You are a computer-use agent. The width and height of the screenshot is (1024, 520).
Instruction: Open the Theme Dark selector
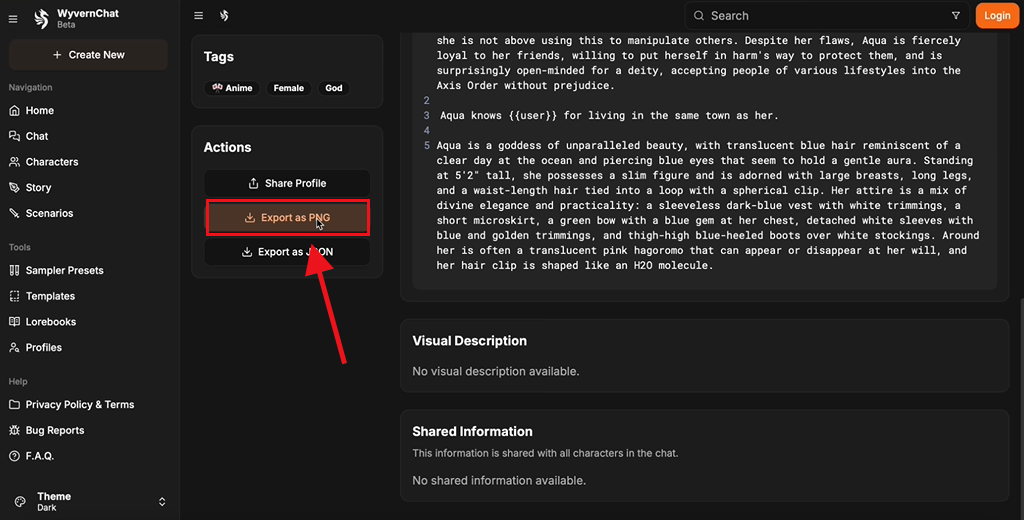tap(89, 501)
